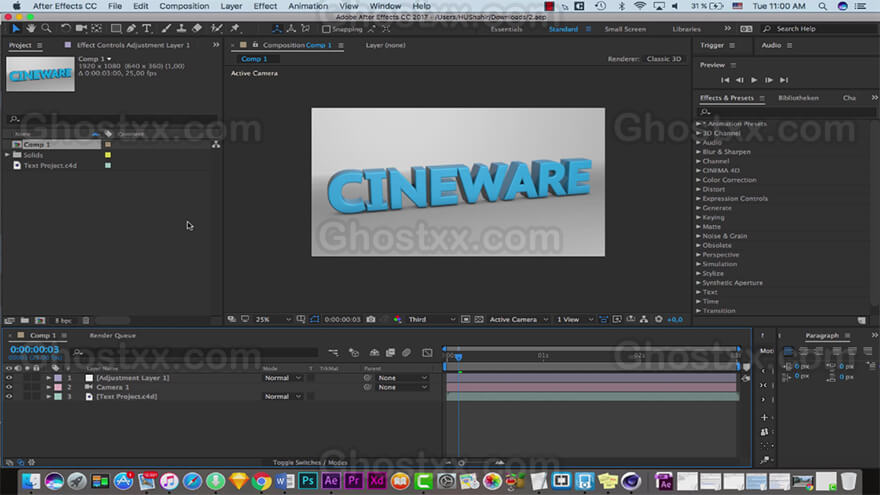Click the Composition Mini-Flowchart icon in timeline
Screen dimensions: 880x495
333,352
